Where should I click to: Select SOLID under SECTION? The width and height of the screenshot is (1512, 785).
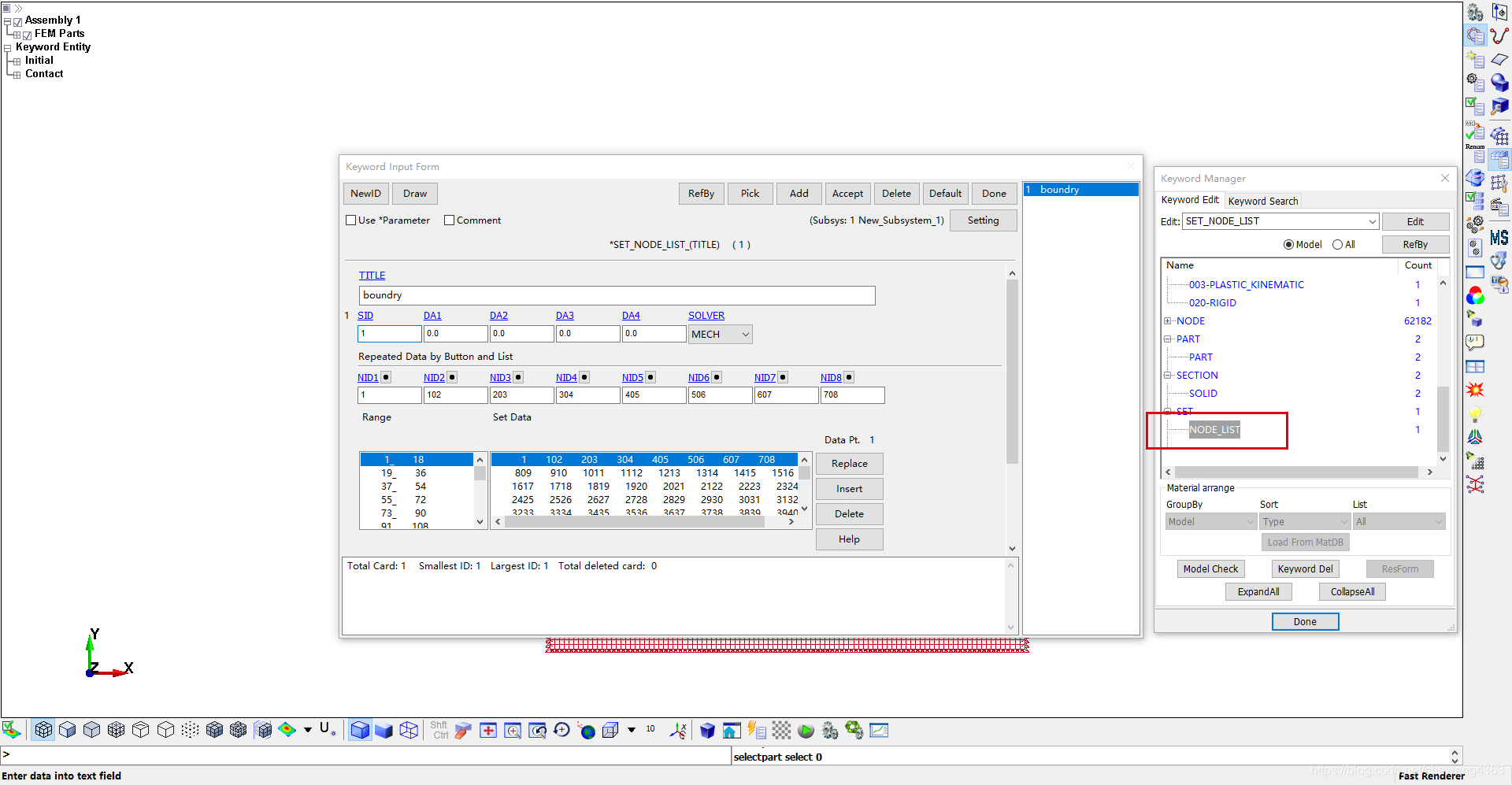click(x=1203, y=394)
